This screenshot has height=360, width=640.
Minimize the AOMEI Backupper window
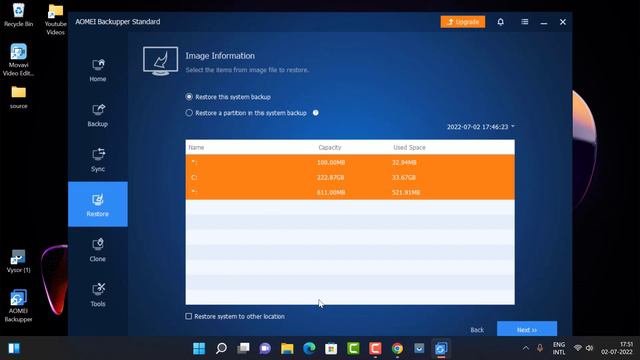544,22
